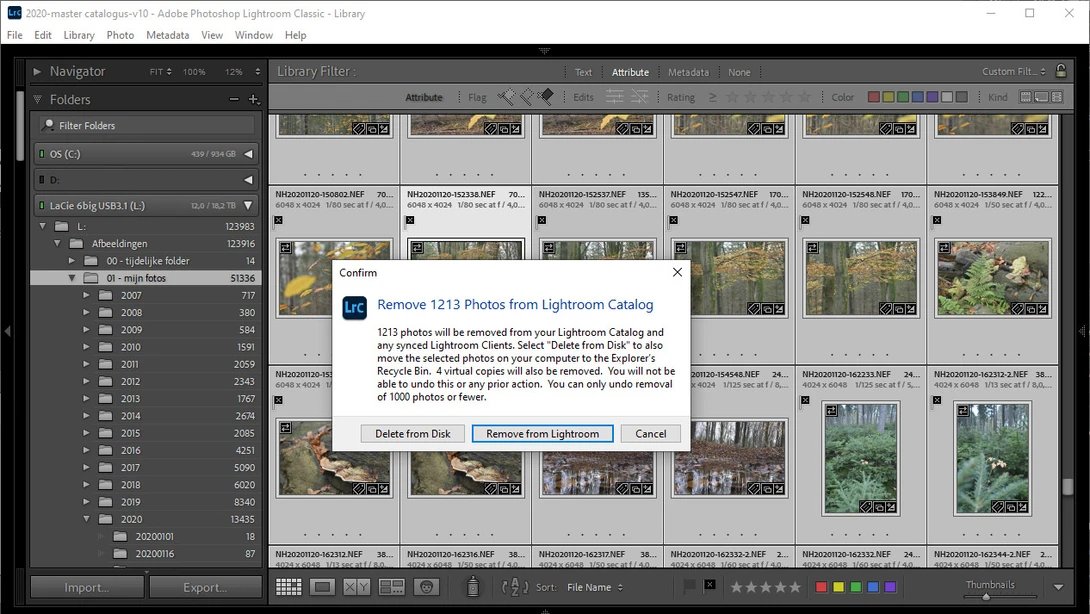Select the Metadata filter tab
The height and width of the screenshot is (614, 1090).
(x=688, y=72)
